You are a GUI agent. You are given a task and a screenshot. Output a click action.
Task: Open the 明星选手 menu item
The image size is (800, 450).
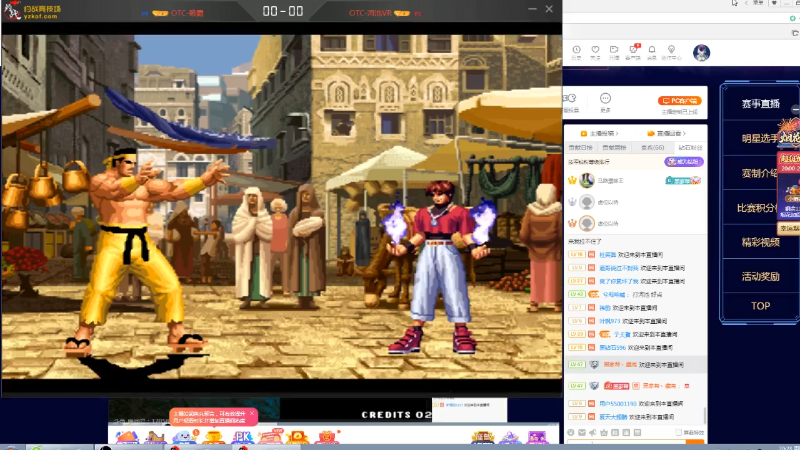pos(760,138)
